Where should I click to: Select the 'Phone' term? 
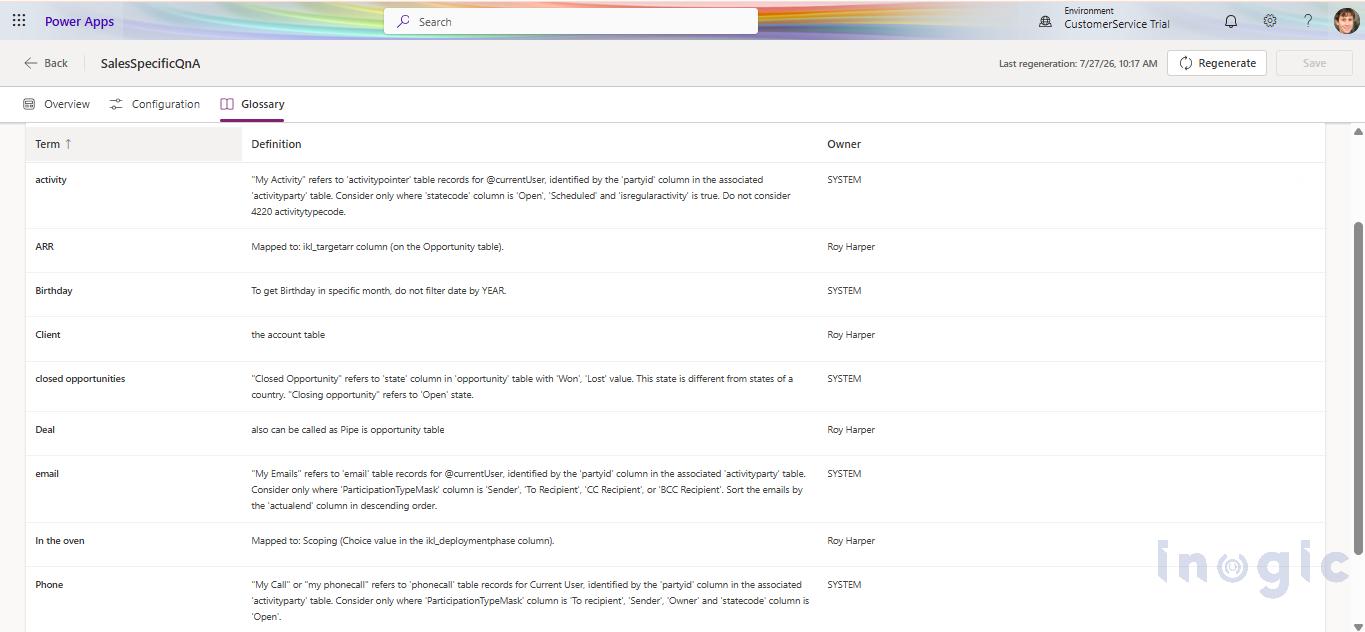[x=49, y=585]
